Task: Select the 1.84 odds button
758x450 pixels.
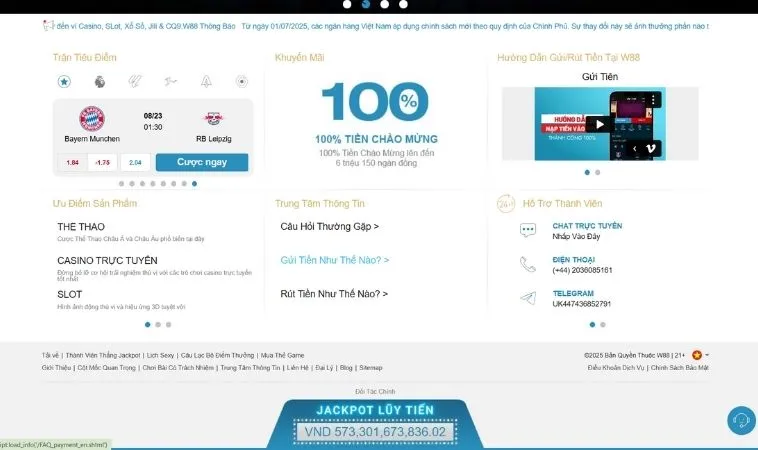Action: (73, 162)
